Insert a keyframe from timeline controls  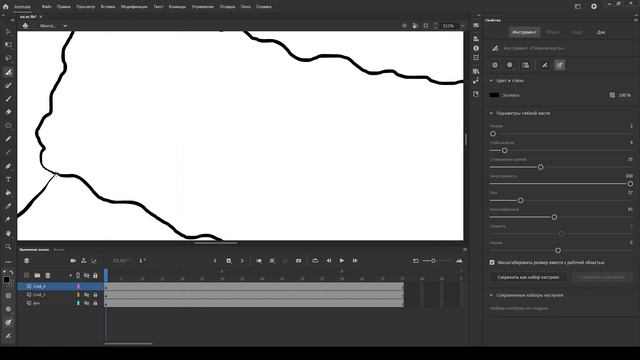[229, 261]
